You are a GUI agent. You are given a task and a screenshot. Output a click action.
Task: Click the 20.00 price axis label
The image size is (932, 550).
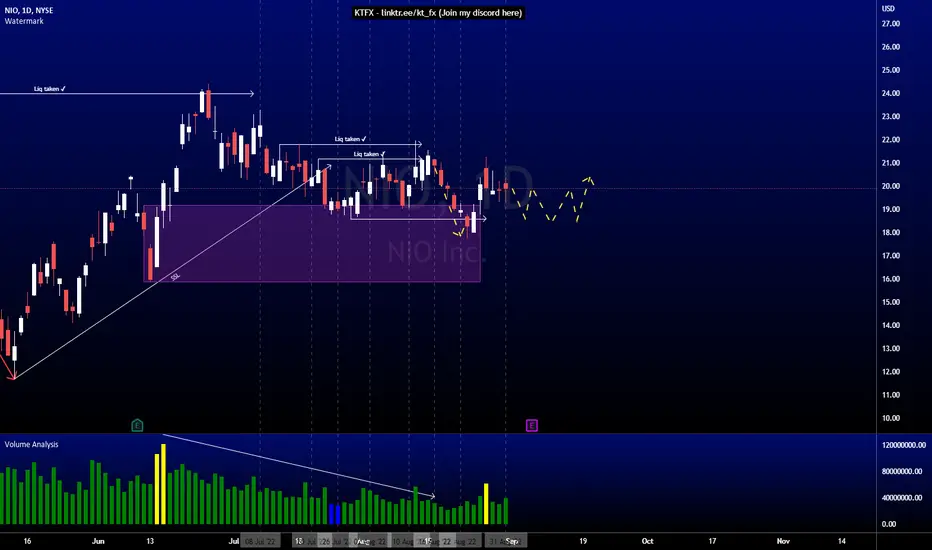pyautogui.click(x=890, y=186)
